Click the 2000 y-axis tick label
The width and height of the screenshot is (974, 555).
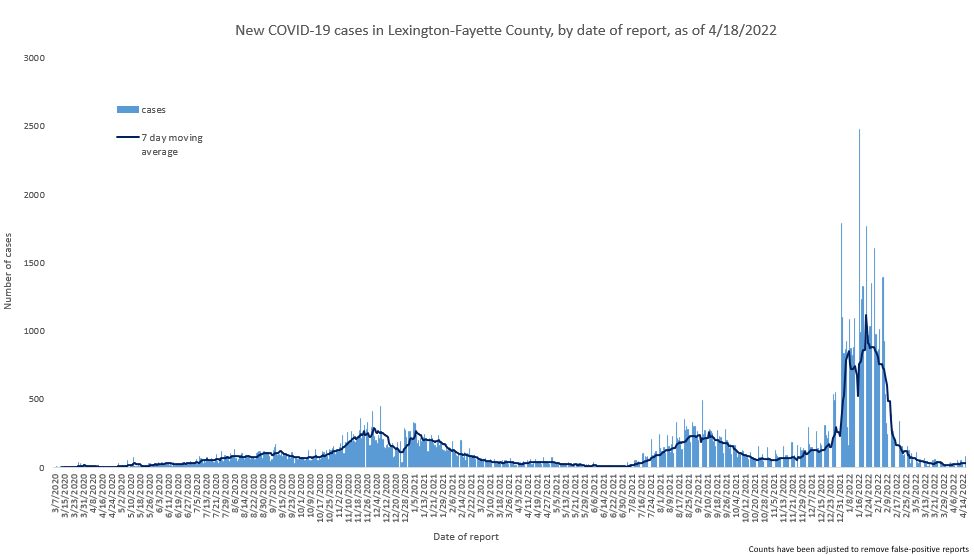pyautogui.click(x=35, y=195)
